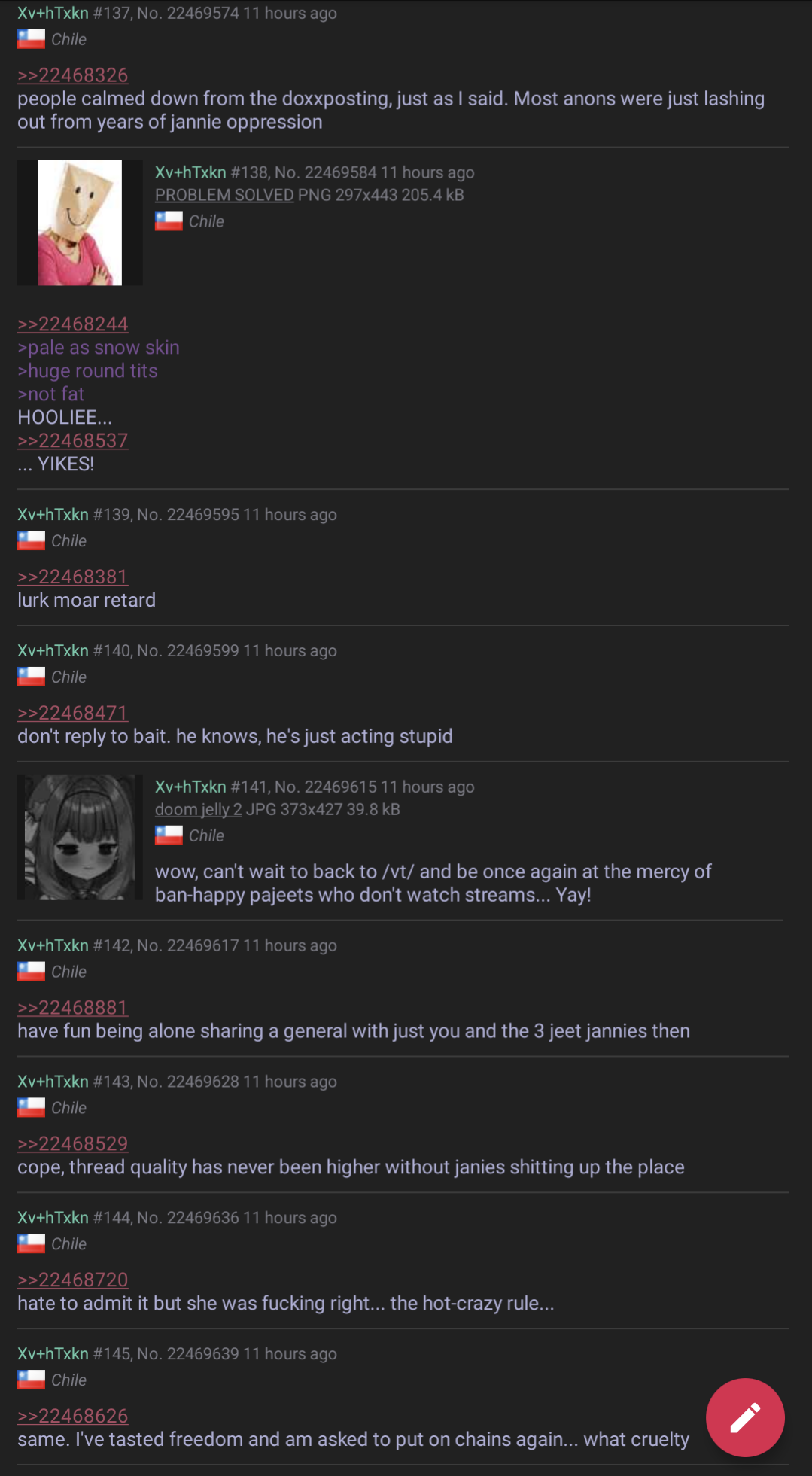Jump to quoted post >>22468381
Screen dimensions: 812x1476
(x=73, y=577)
